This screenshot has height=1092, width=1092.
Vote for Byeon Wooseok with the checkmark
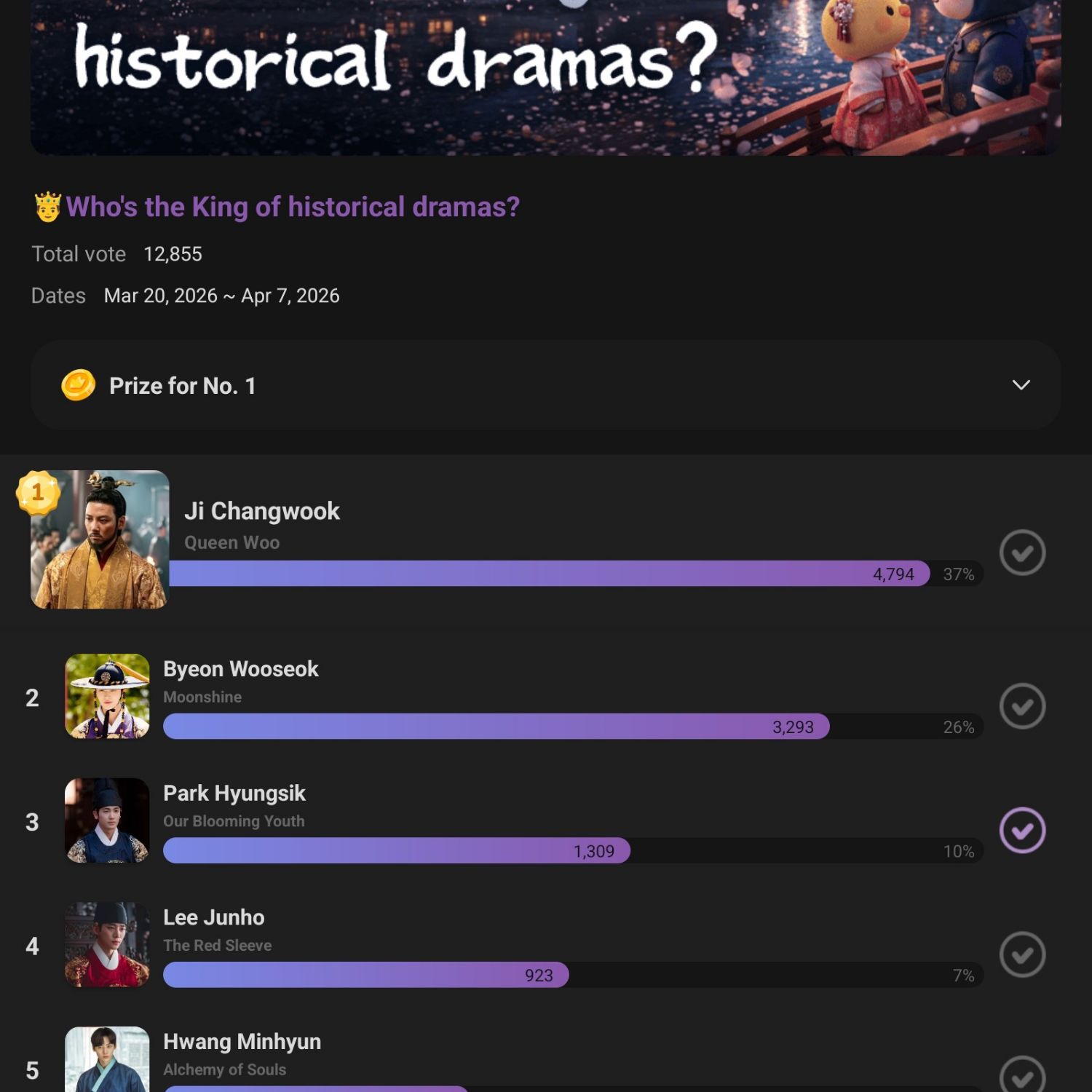pyautogui.click(x=1022, y=706)
